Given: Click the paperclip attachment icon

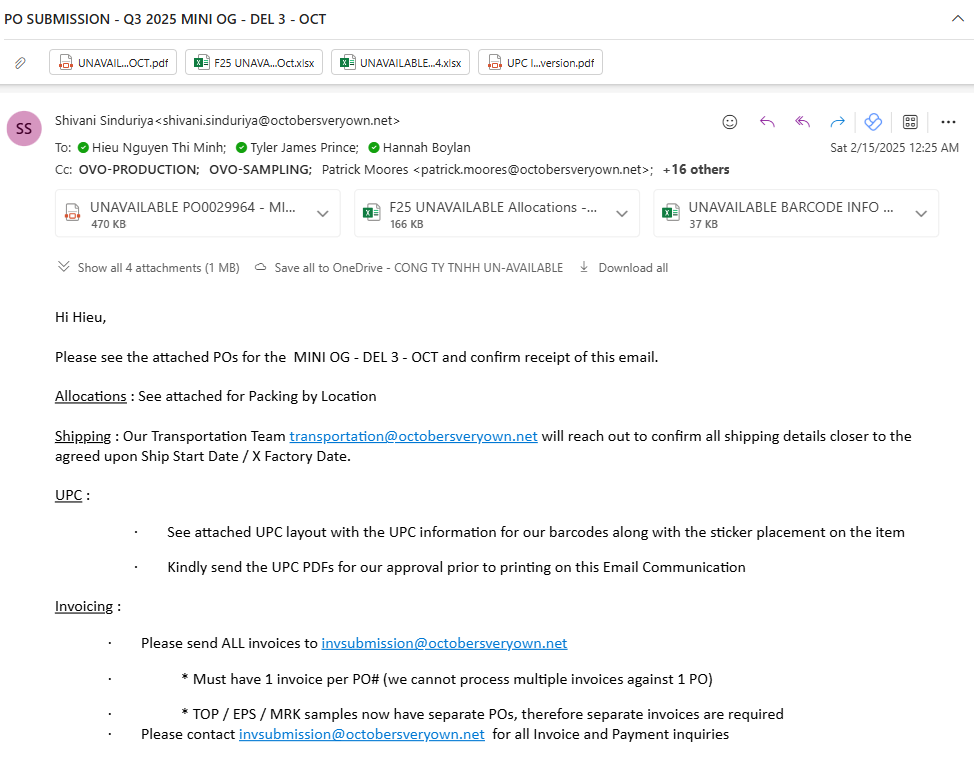Looking at the screenshot, I should (x=20, y=63).
